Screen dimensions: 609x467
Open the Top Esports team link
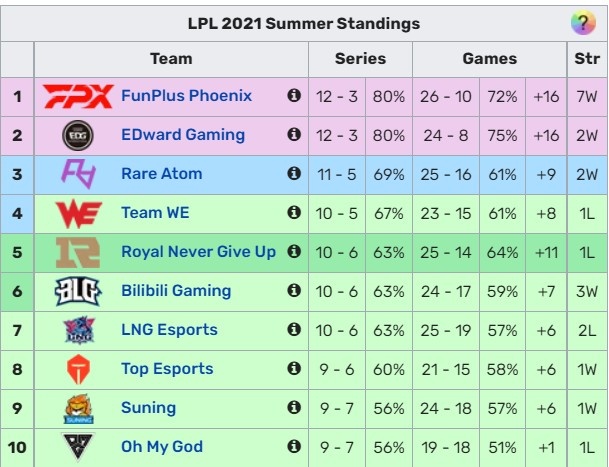point(167,369)
